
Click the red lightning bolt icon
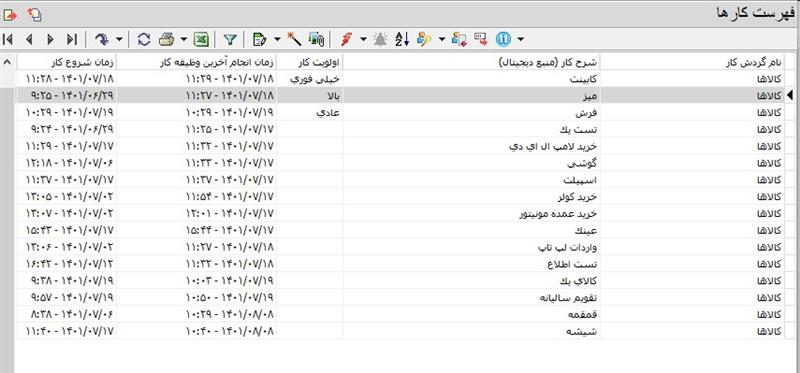[x=347, y=39]
